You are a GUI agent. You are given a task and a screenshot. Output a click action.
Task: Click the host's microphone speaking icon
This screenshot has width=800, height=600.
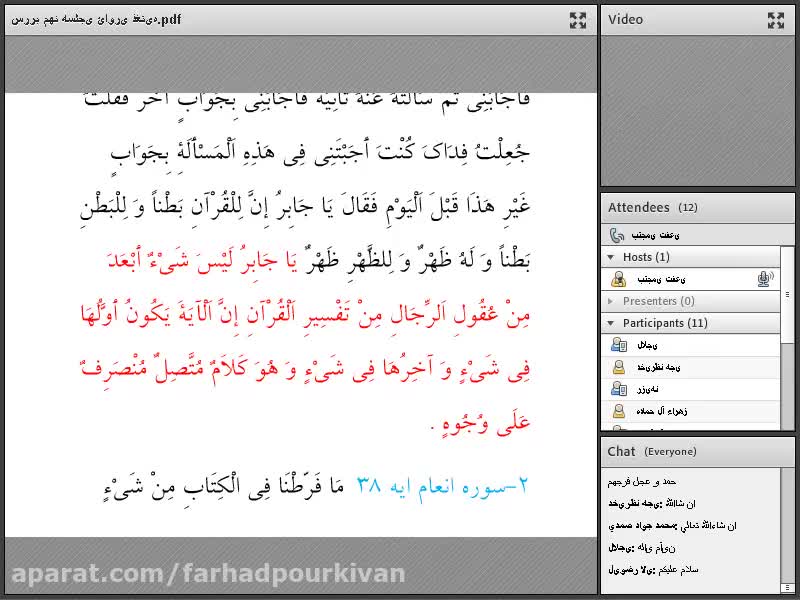coord(766,279)
